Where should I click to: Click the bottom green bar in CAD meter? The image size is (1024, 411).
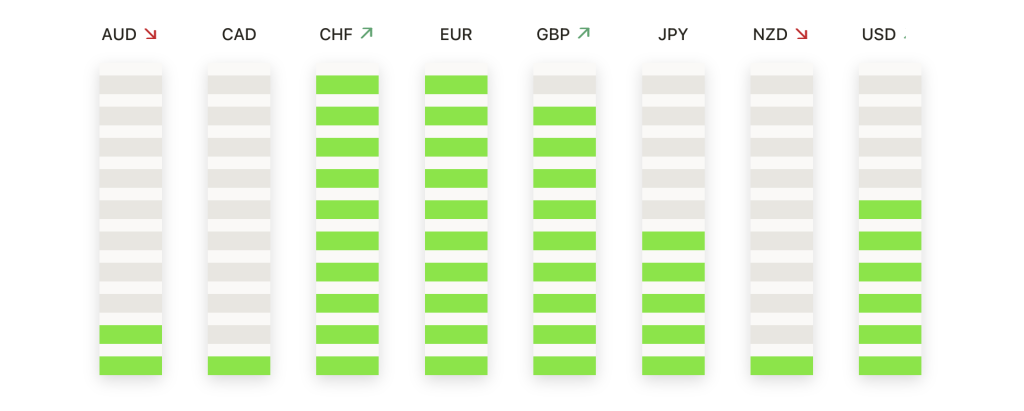[239, 365]
